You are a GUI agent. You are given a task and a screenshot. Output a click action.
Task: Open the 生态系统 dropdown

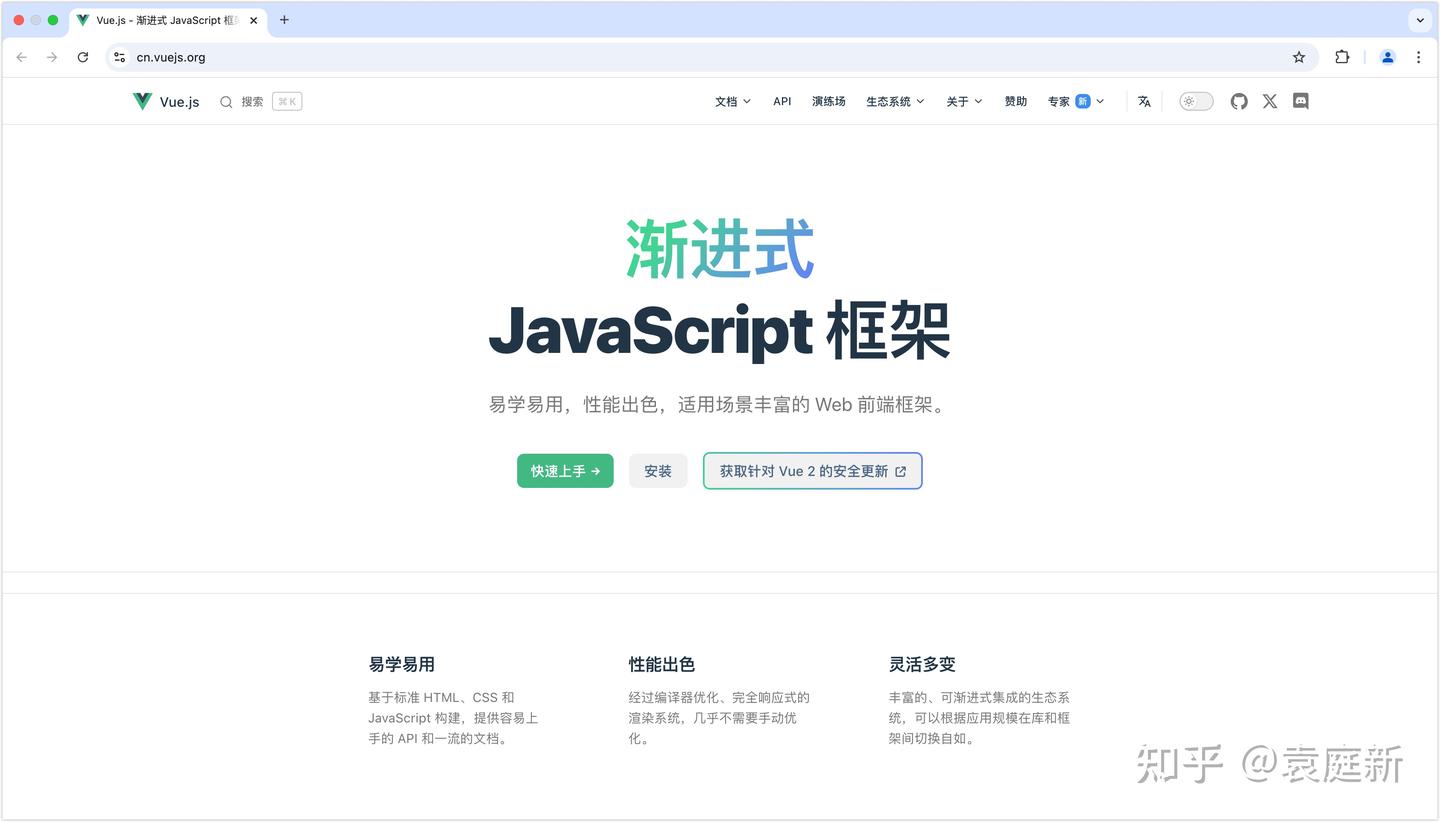pyautogui.click(x=894, y=101)
